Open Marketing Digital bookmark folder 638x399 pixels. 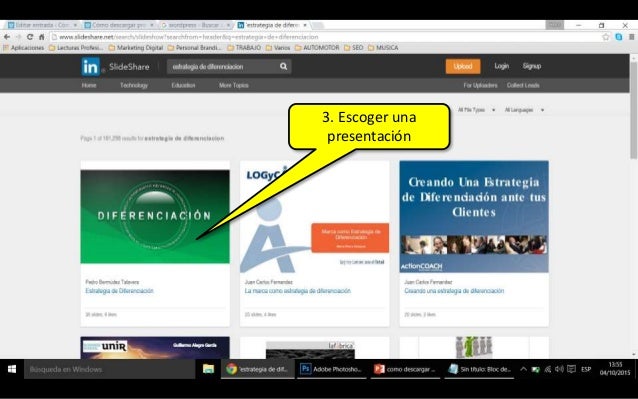(136, 48)
